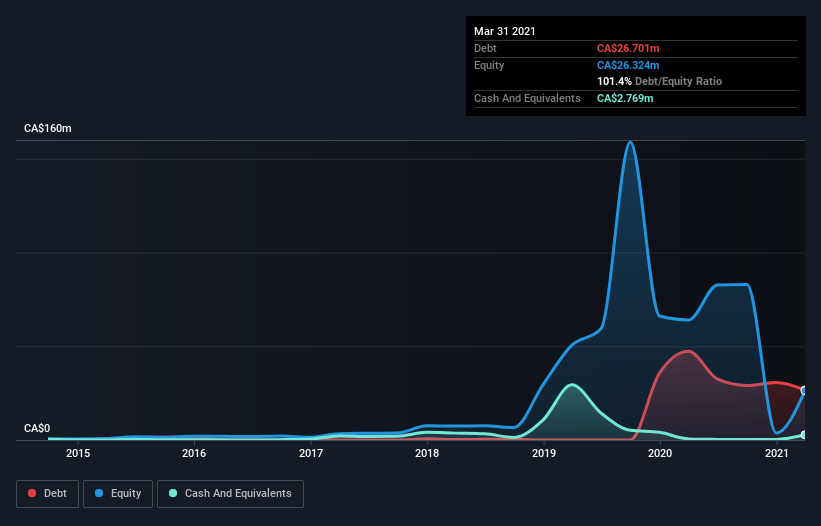Click the teal Cash legend dot
Screen dimensions: 821x526
pos(173,493)
